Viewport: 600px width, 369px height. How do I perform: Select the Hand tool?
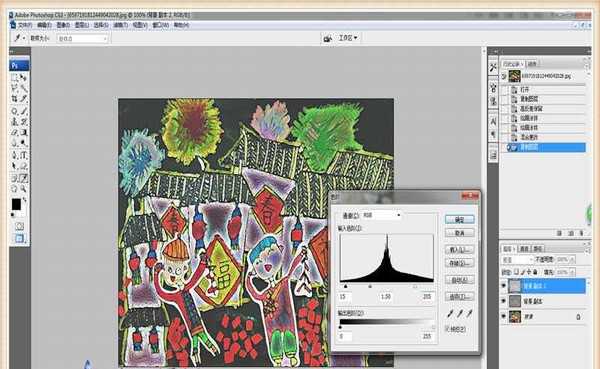click(x=15, y=189)
